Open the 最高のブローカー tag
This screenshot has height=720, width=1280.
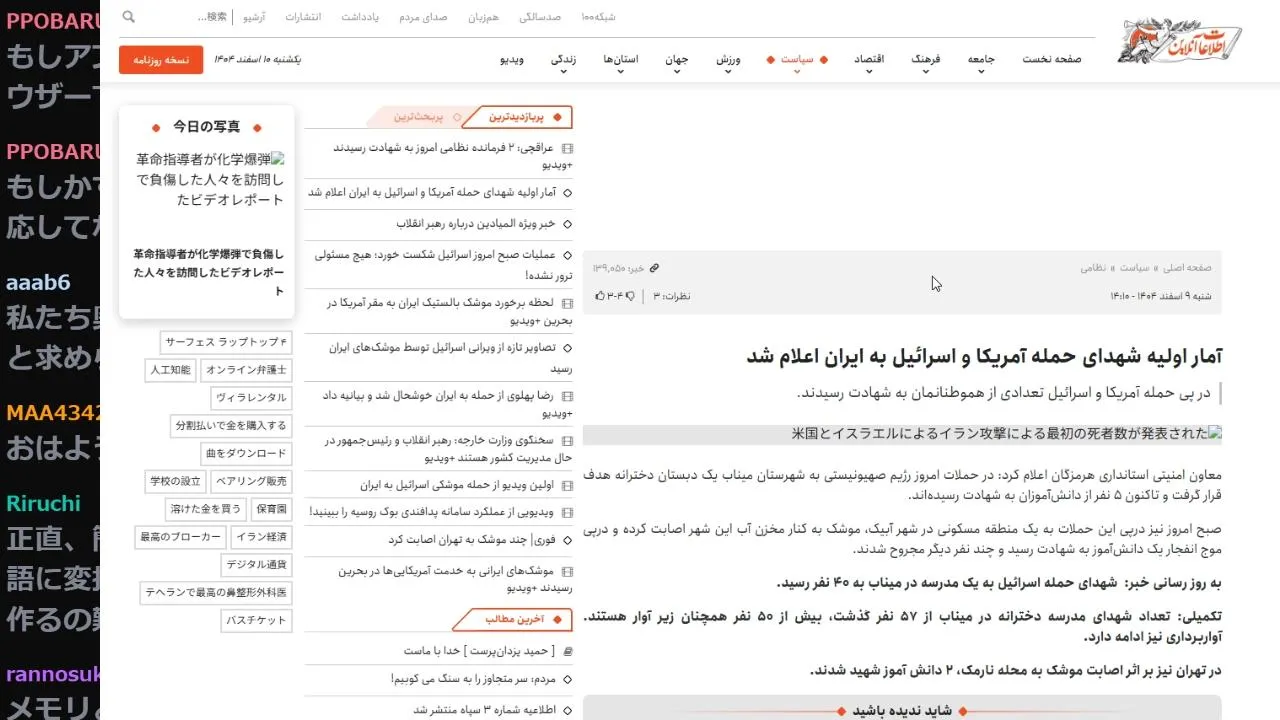[180, 537]
